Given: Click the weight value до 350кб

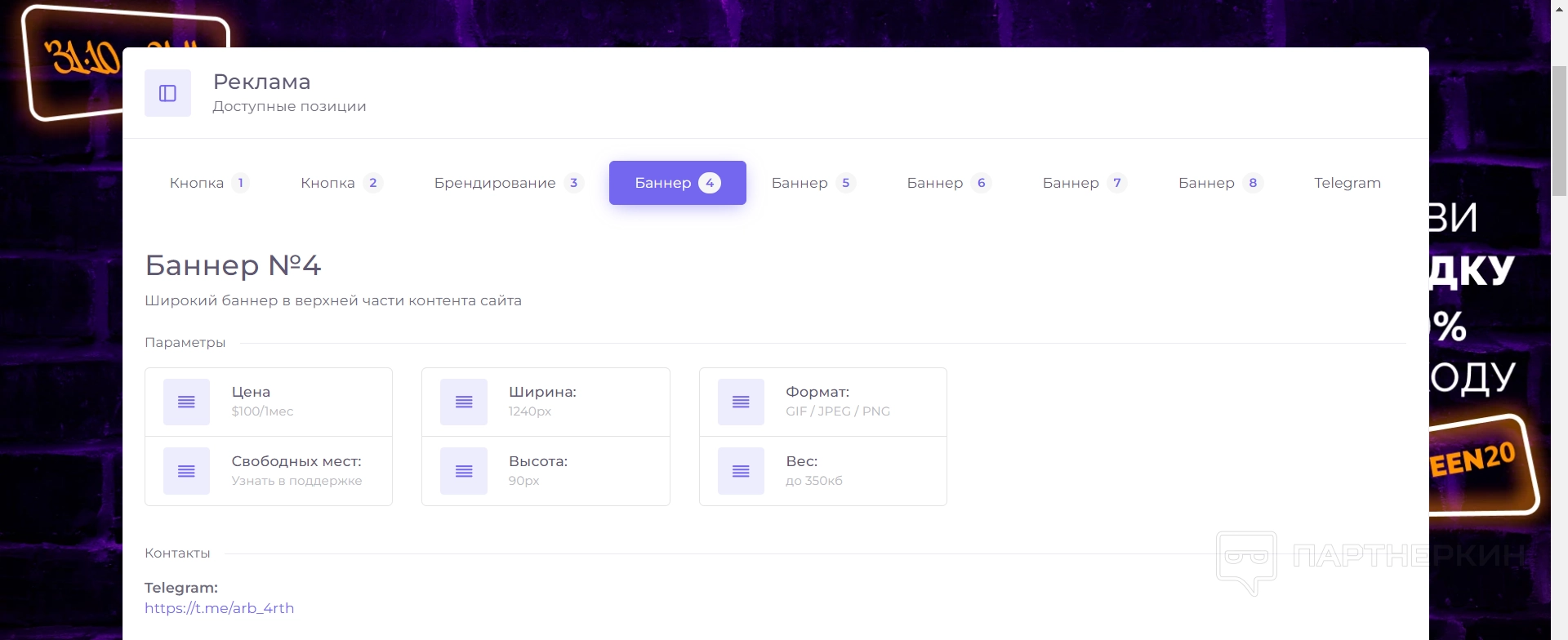Looking at the screenshot, I should (814, 481).
